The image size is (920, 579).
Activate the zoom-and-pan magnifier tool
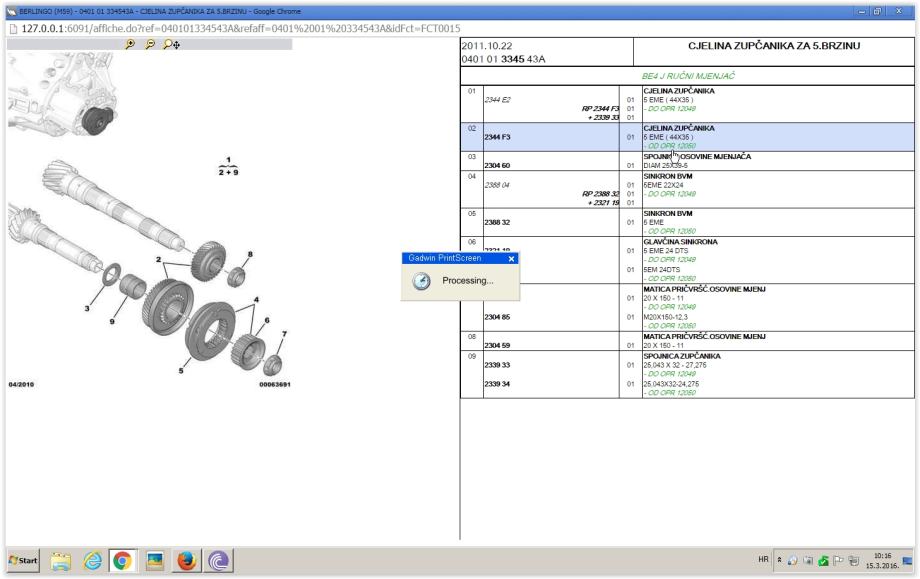(171, 44)
